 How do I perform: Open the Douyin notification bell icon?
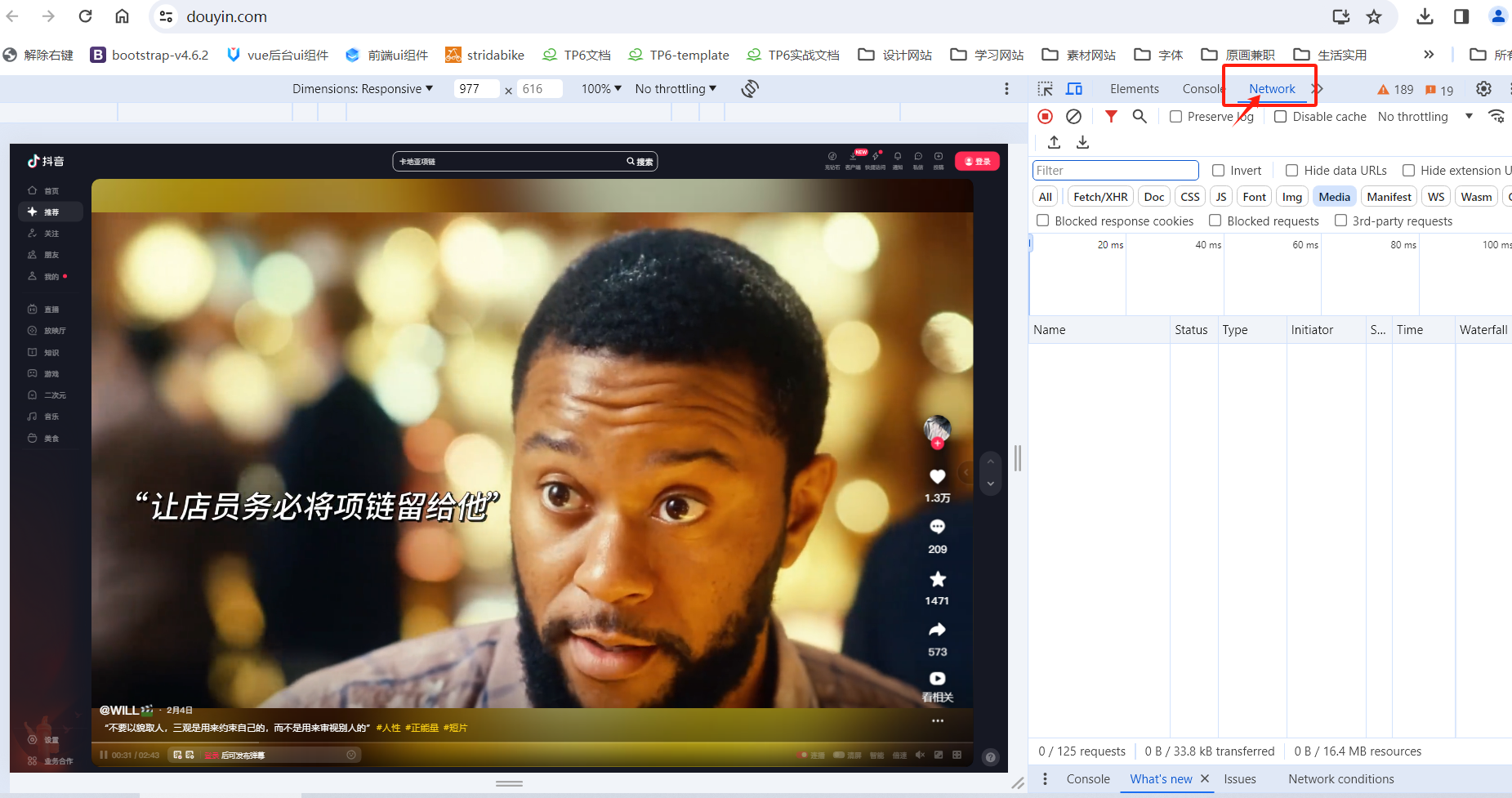point(898,156)
